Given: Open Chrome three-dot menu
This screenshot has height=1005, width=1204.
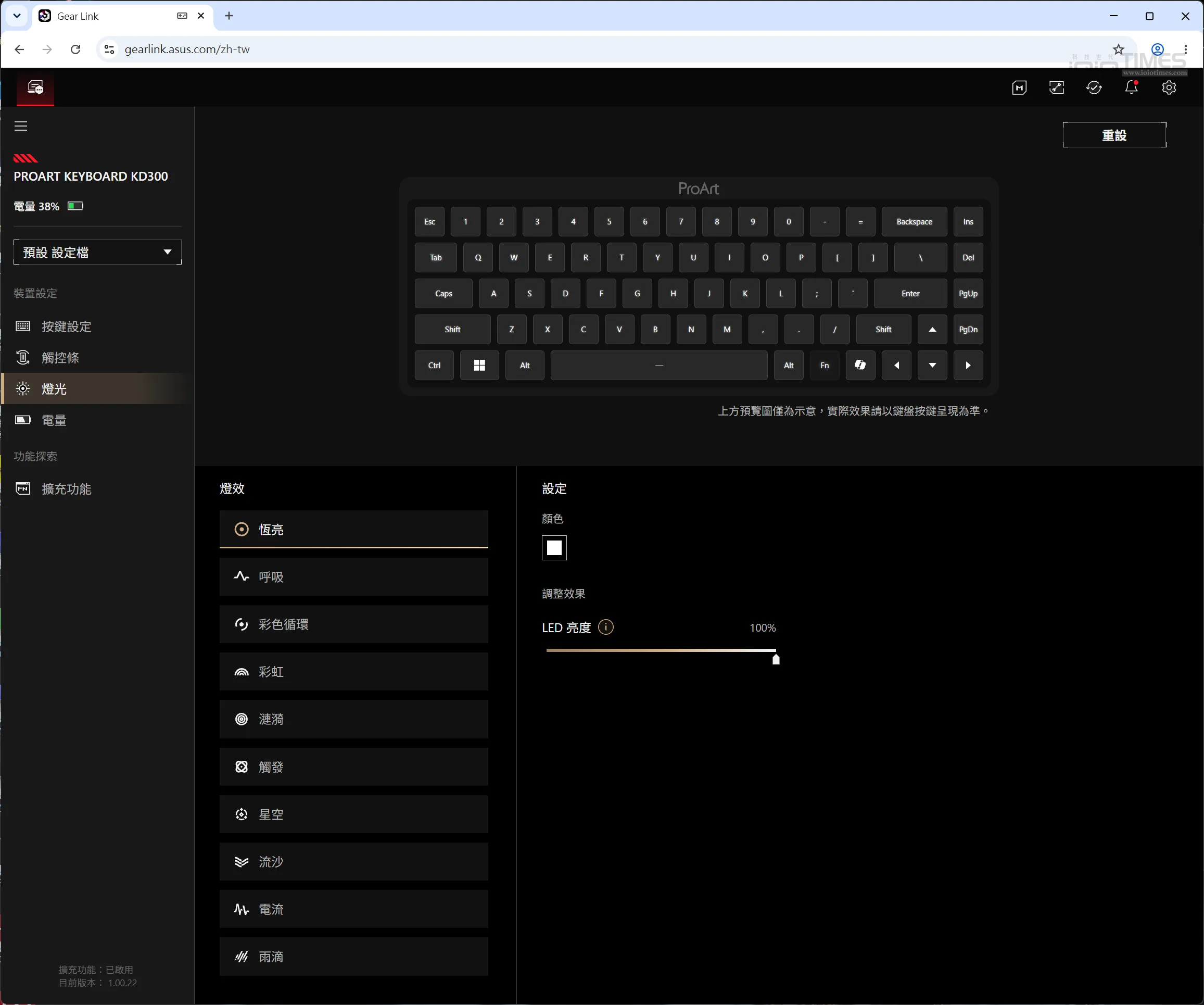Looking at the screenshot, I should 1185,49.
